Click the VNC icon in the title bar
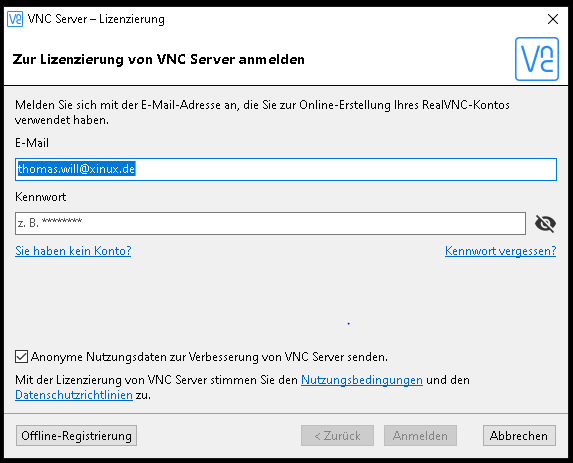 [15, 19]
